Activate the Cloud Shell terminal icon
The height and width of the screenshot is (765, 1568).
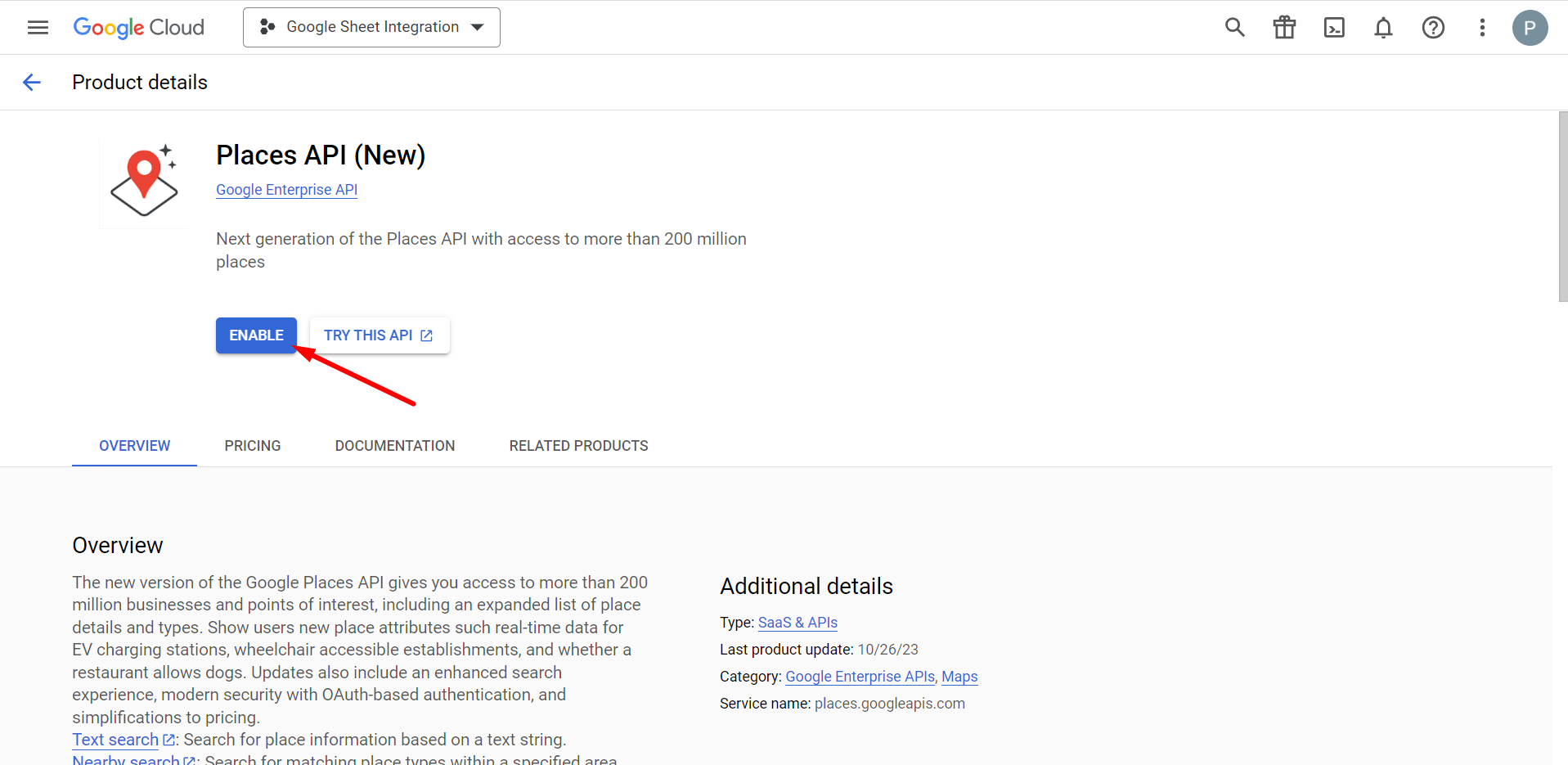[1334, 28]
